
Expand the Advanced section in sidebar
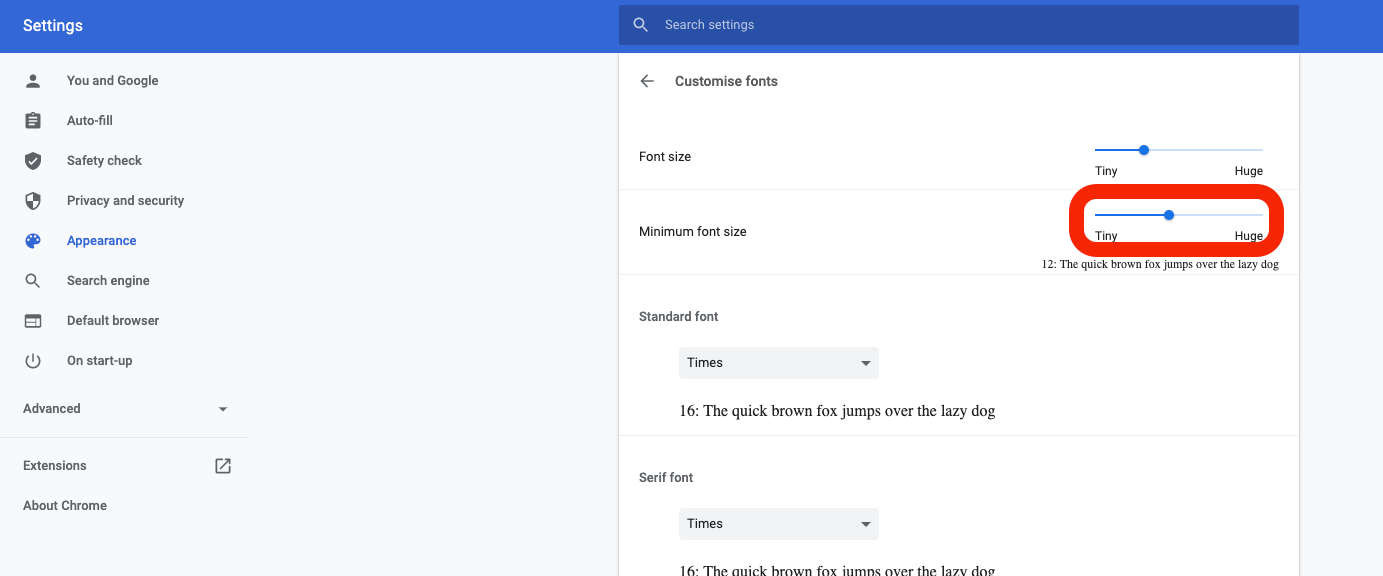223,409
